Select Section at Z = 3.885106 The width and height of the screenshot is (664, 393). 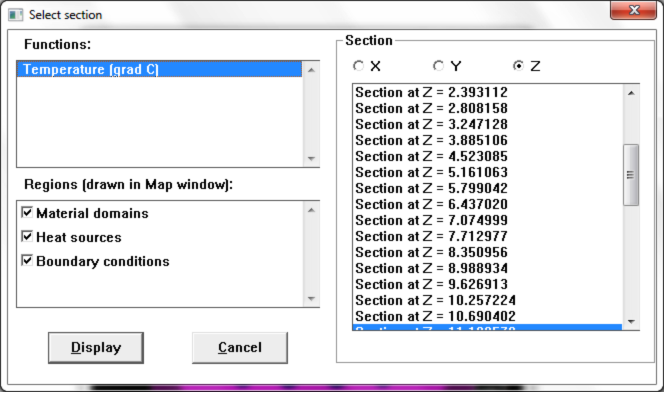(x=487, y=140)
